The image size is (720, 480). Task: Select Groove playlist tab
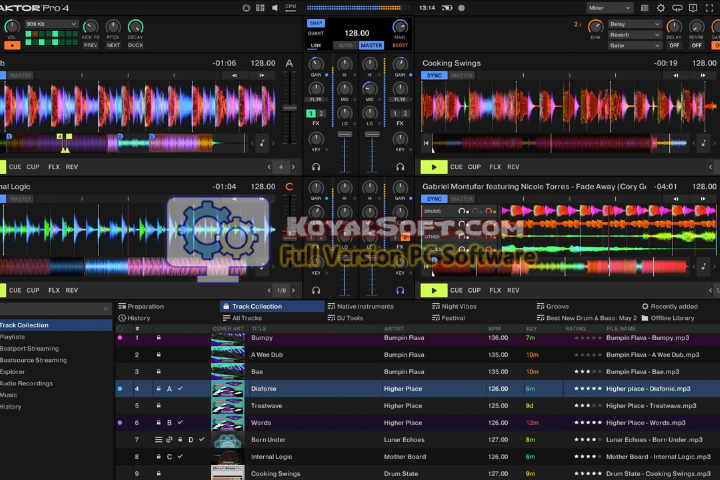(x=553, y=306)
